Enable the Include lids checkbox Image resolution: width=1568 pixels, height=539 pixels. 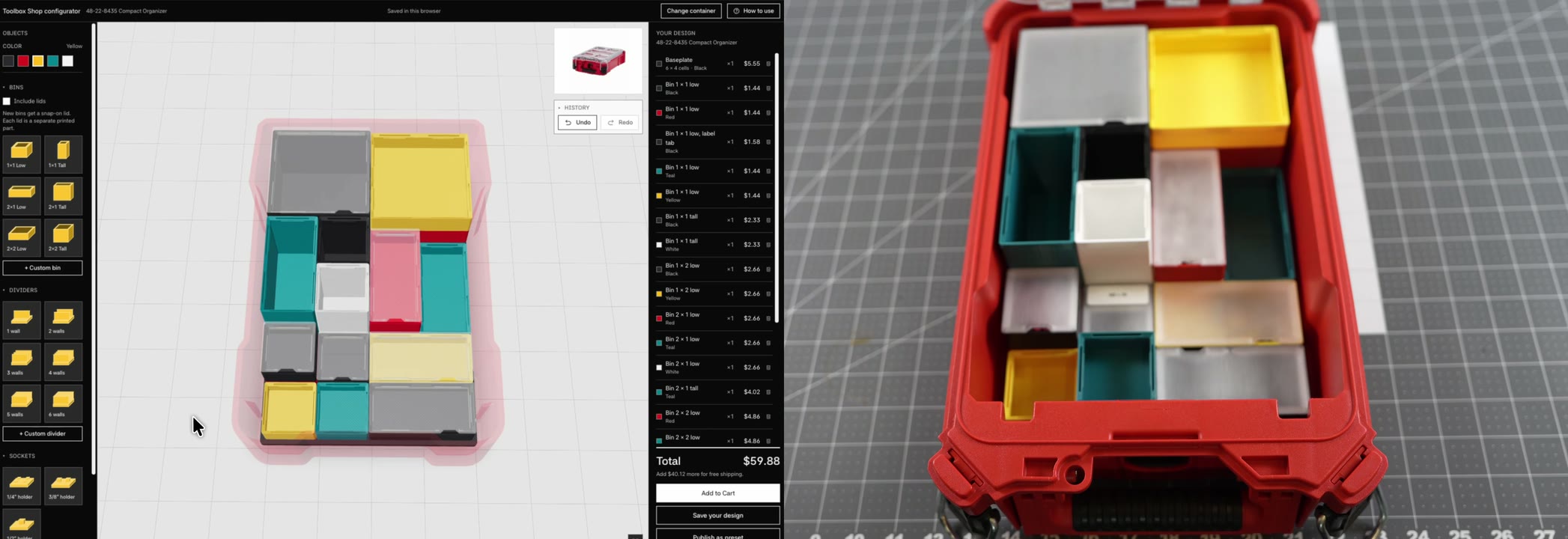click(7, 101)
